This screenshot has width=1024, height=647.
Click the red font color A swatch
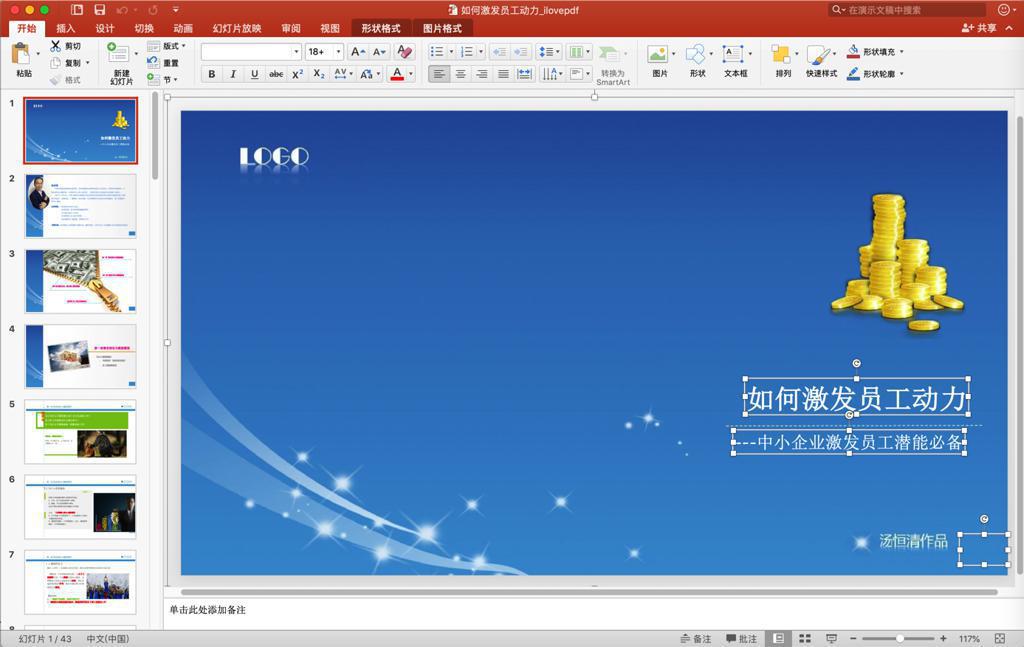pyautogui.click(x=397, y=74)
